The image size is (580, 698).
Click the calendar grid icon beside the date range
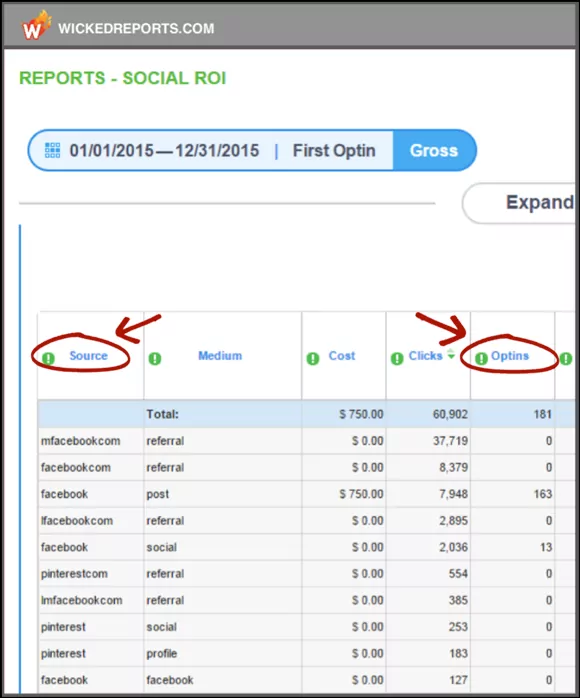pyautogui.click(x=53, y=150)
